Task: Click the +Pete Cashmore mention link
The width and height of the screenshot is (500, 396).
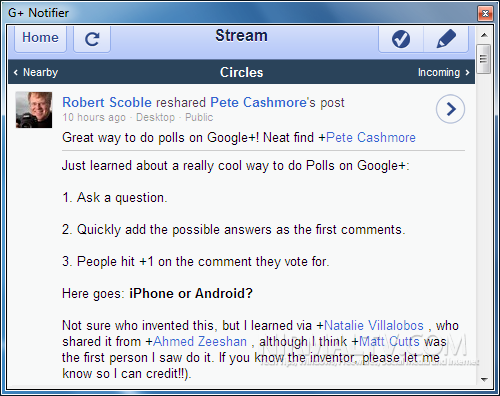Action: tap(371, 137)
